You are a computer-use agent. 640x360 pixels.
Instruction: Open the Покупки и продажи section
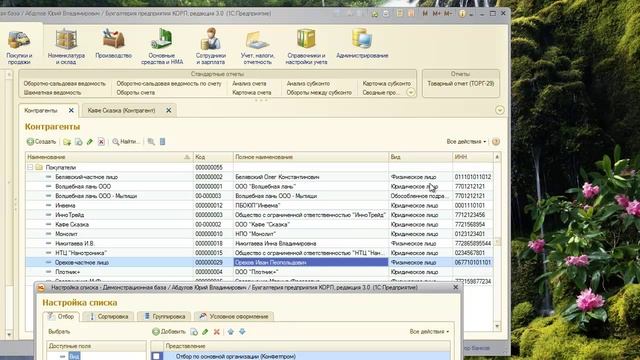[19, 47]
